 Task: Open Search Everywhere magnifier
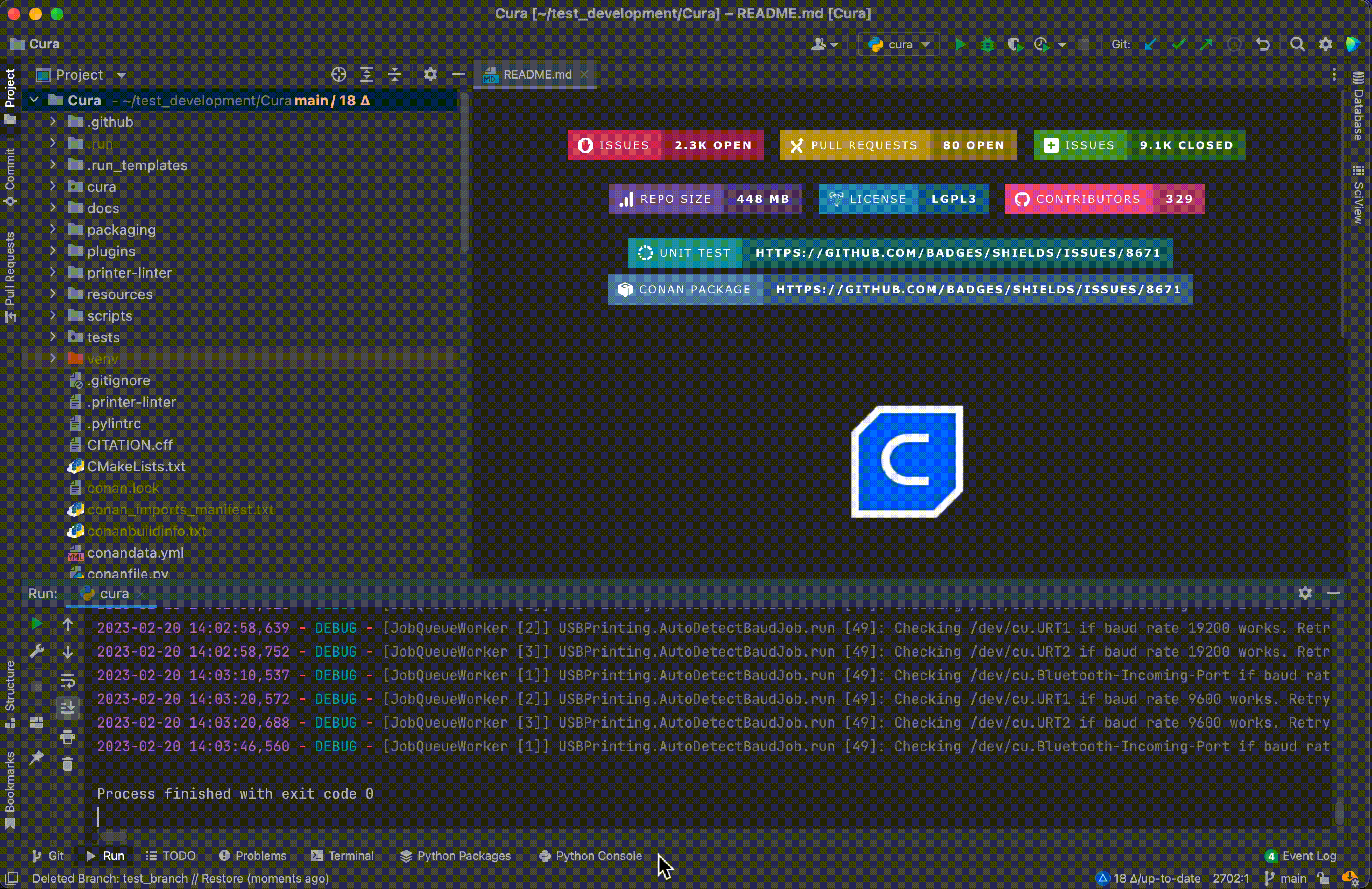point(1297,44)
